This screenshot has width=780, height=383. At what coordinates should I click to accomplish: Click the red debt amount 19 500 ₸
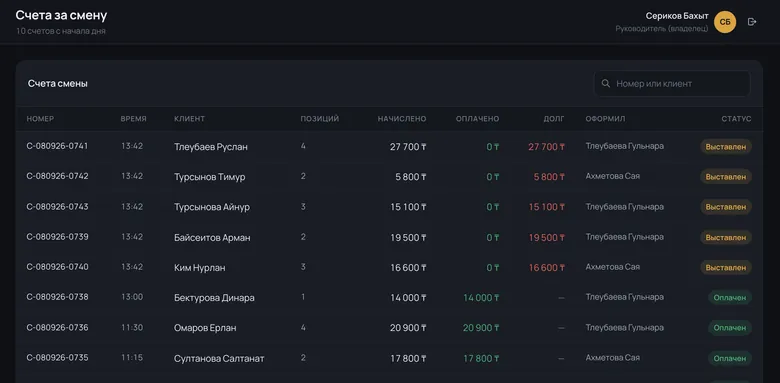click(546, 238)
